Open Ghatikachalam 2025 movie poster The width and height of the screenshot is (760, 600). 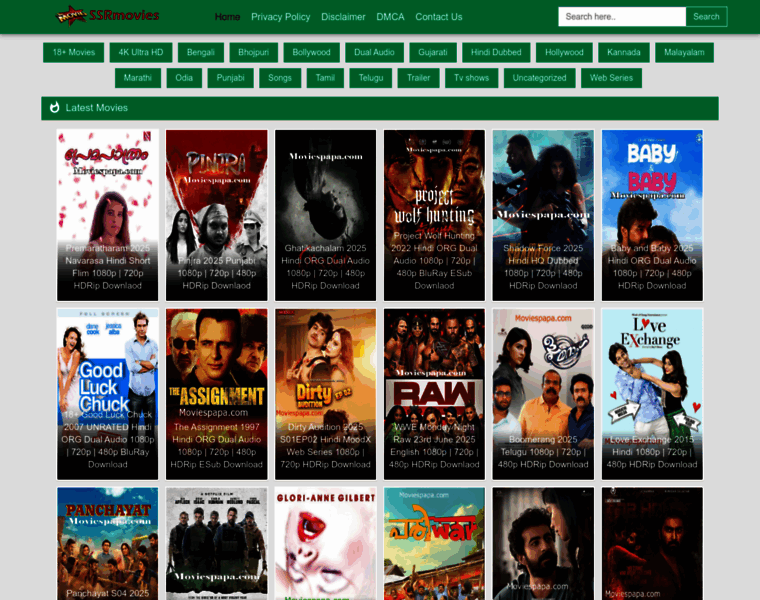[325, 215]
